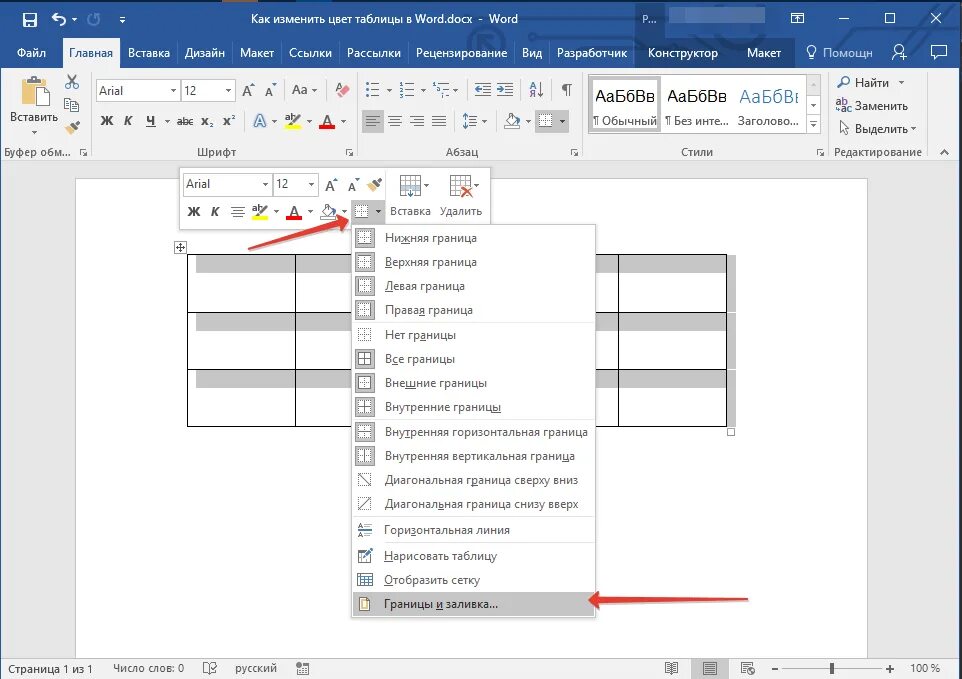Image resolution: width=962 pixels, height=679 pixels.
Task: Apply ribbon yellow text highlight color
Action: pyautogui.click(x=293, y=121)
